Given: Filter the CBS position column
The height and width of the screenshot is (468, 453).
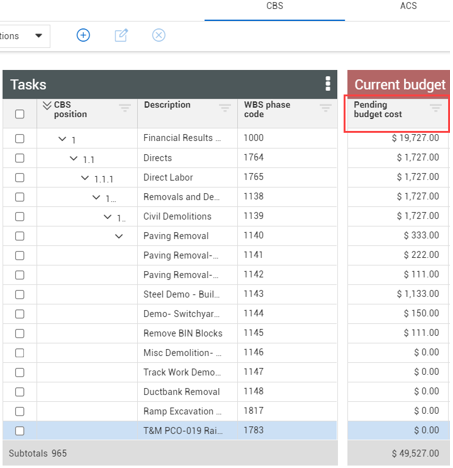Looking at the screenshot, I should click(125, 107).
